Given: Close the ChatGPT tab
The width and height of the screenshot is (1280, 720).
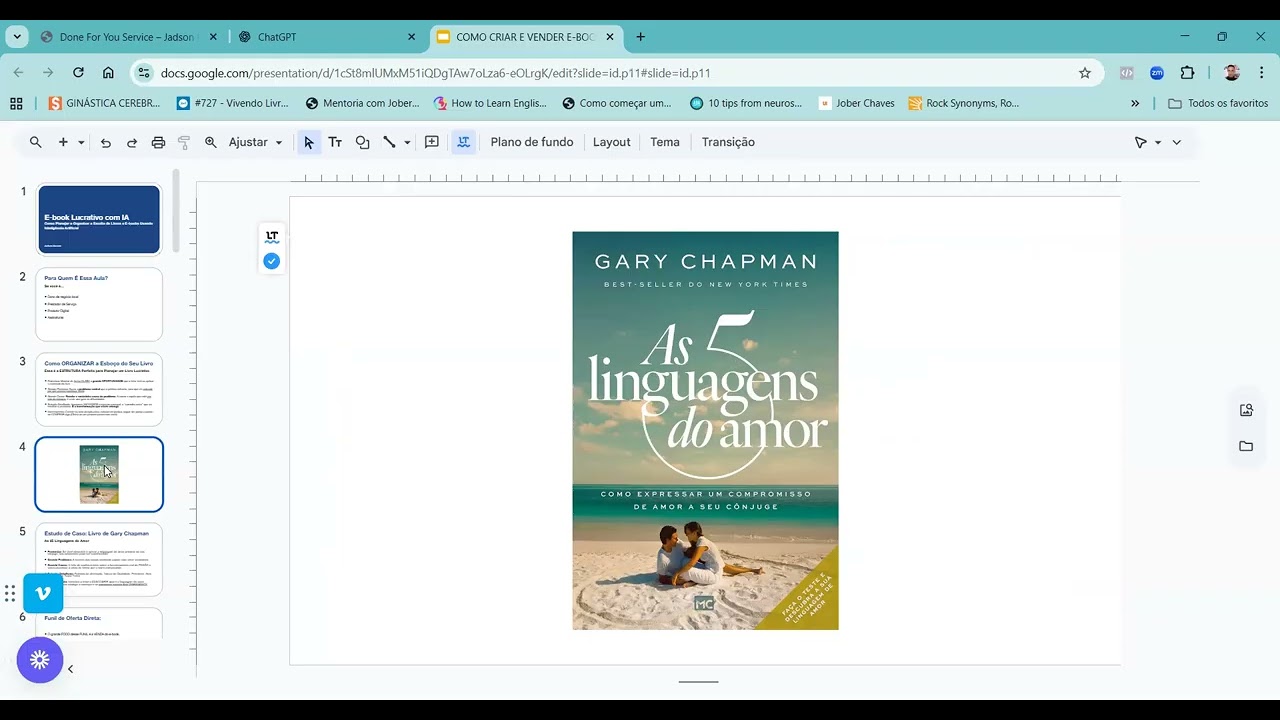Looking at the screenshot, I should pyautogui.click(x=411, y=37).
